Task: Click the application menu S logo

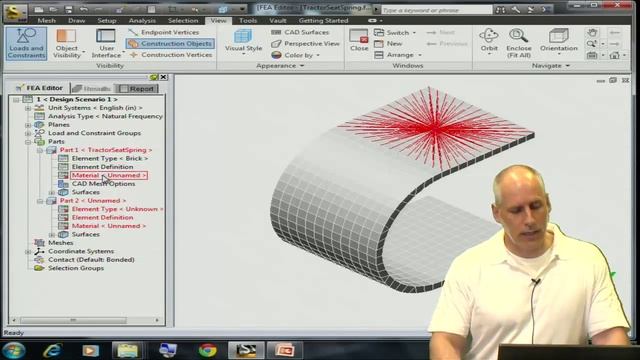Action: (15, 12)
